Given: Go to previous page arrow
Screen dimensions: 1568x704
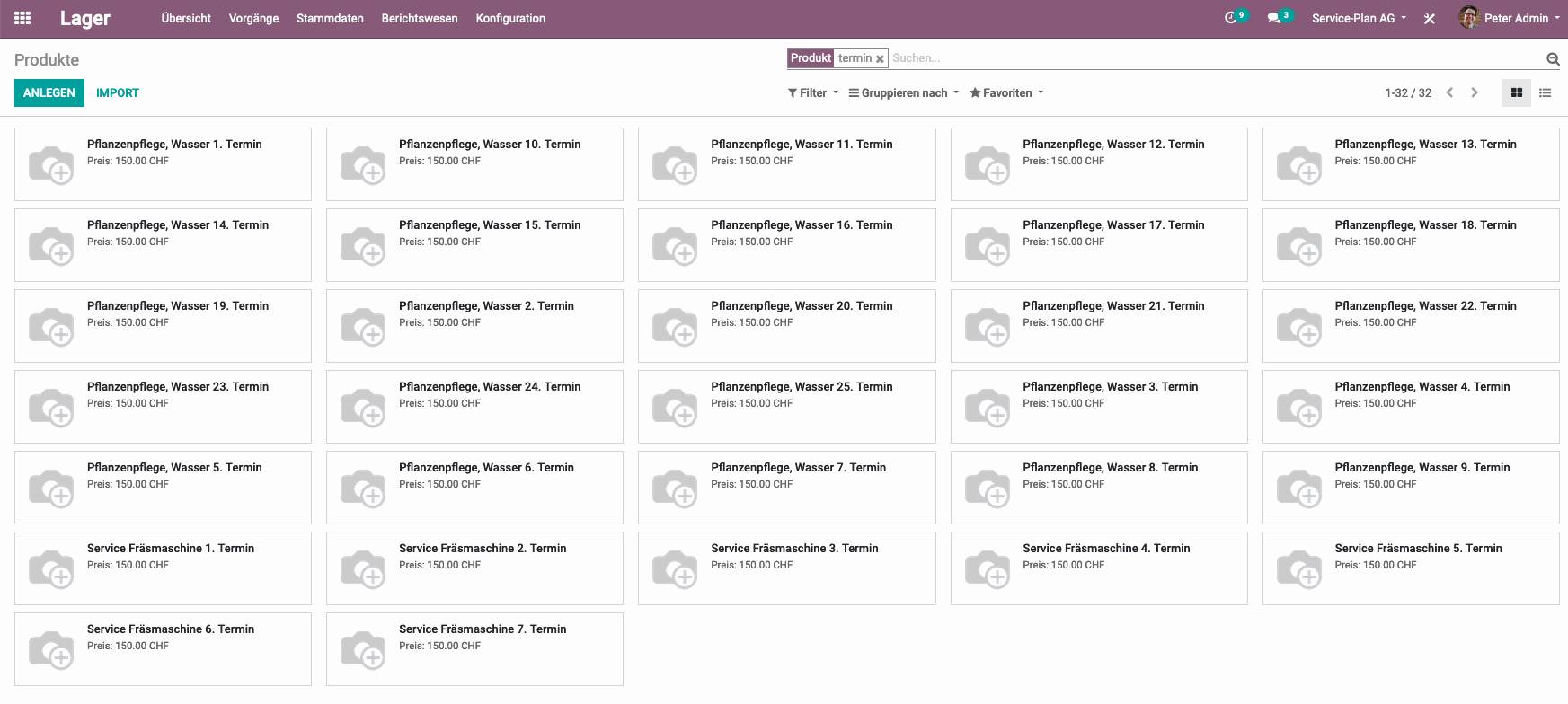Looking at the screenshot, I should [x=1449, y=92].
